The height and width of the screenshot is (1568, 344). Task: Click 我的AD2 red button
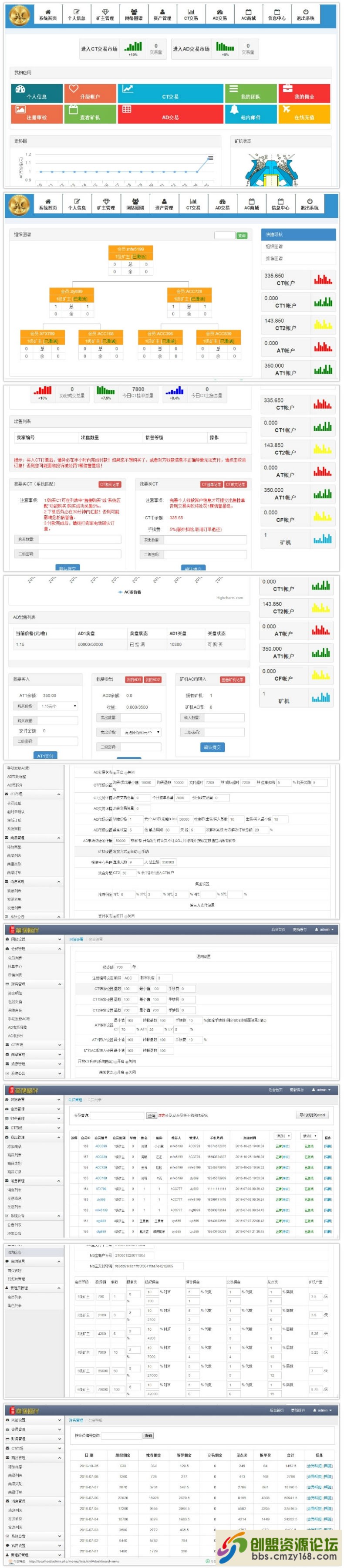(x=153, y=679)
